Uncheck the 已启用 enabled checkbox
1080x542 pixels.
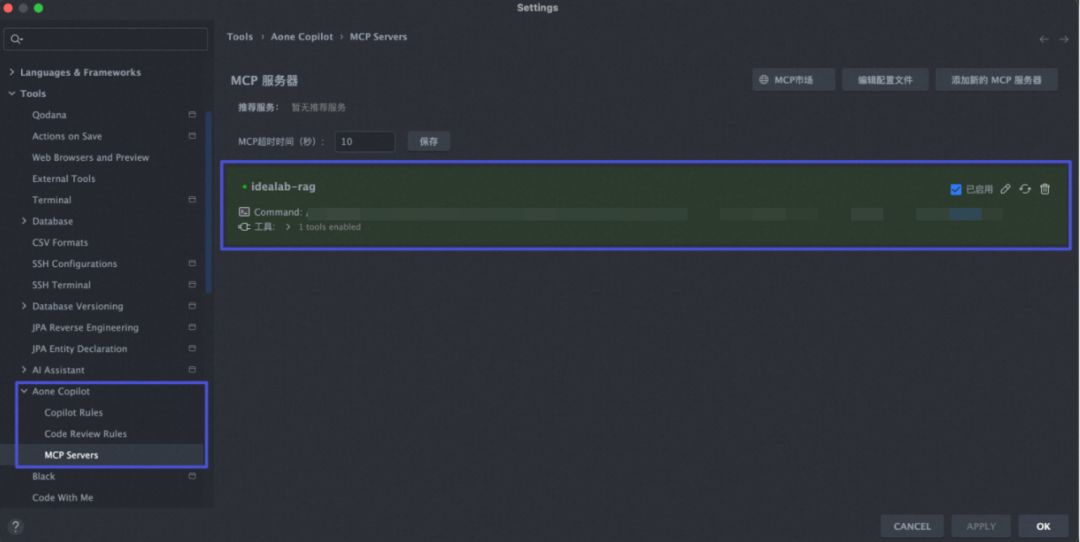click(x=955, y=189)
